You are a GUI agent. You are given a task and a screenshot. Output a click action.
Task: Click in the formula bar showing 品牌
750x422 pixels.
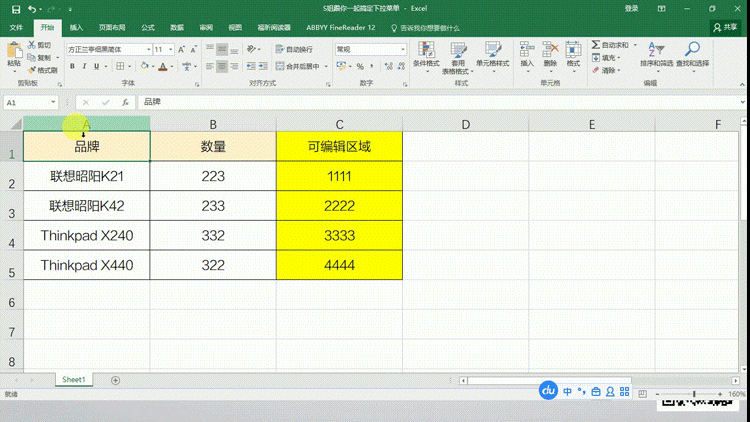point(438,102)
